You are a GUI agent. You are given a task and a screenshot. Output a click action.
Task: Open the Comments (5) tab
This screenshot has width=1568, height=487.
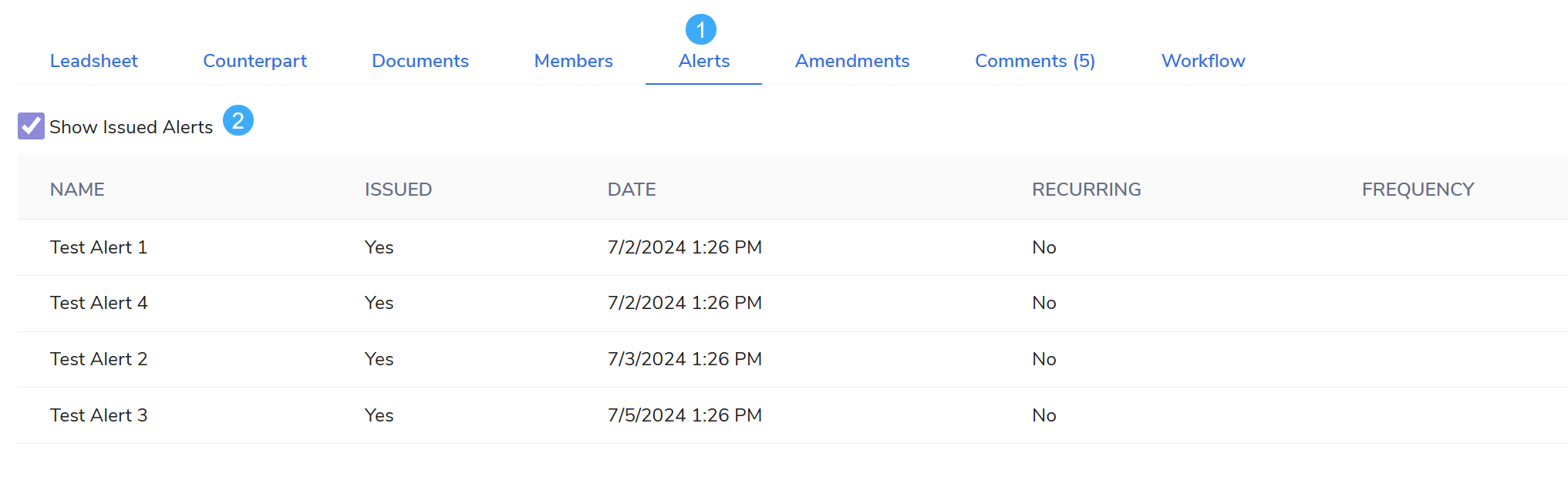1034,61
